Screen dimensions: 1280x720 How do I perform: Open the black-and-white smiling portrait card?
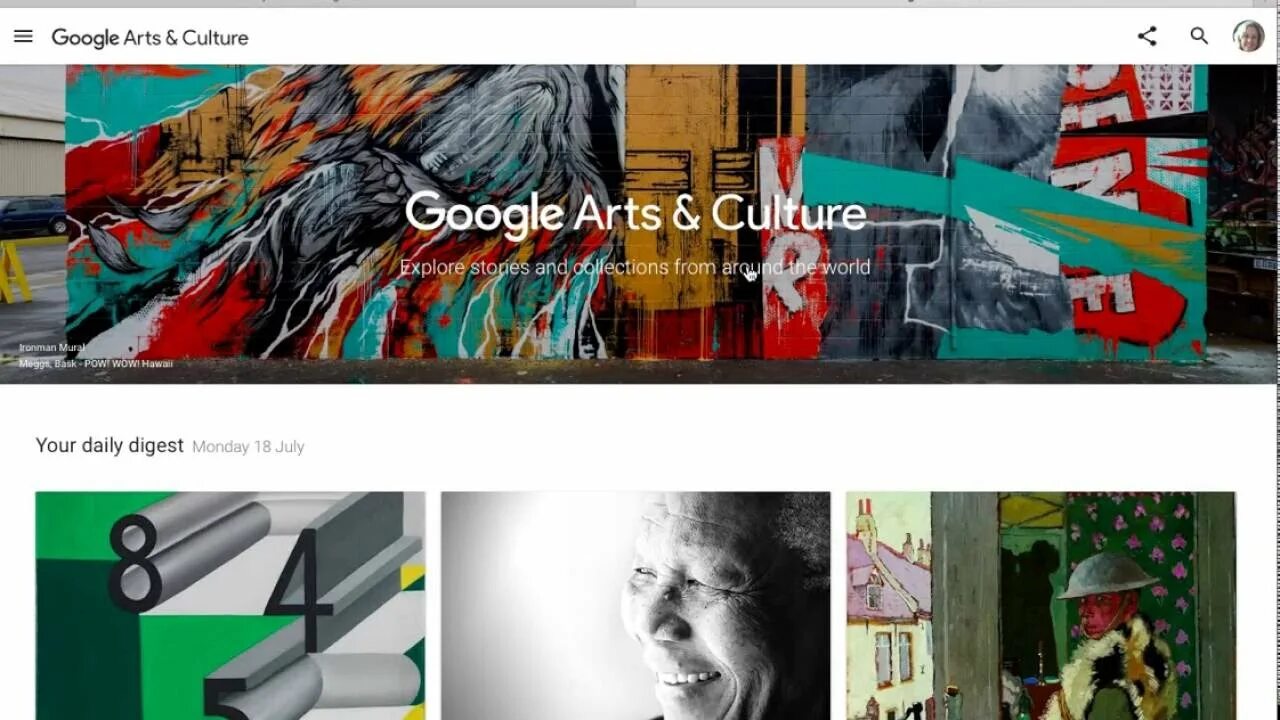[x=635, y=605]
